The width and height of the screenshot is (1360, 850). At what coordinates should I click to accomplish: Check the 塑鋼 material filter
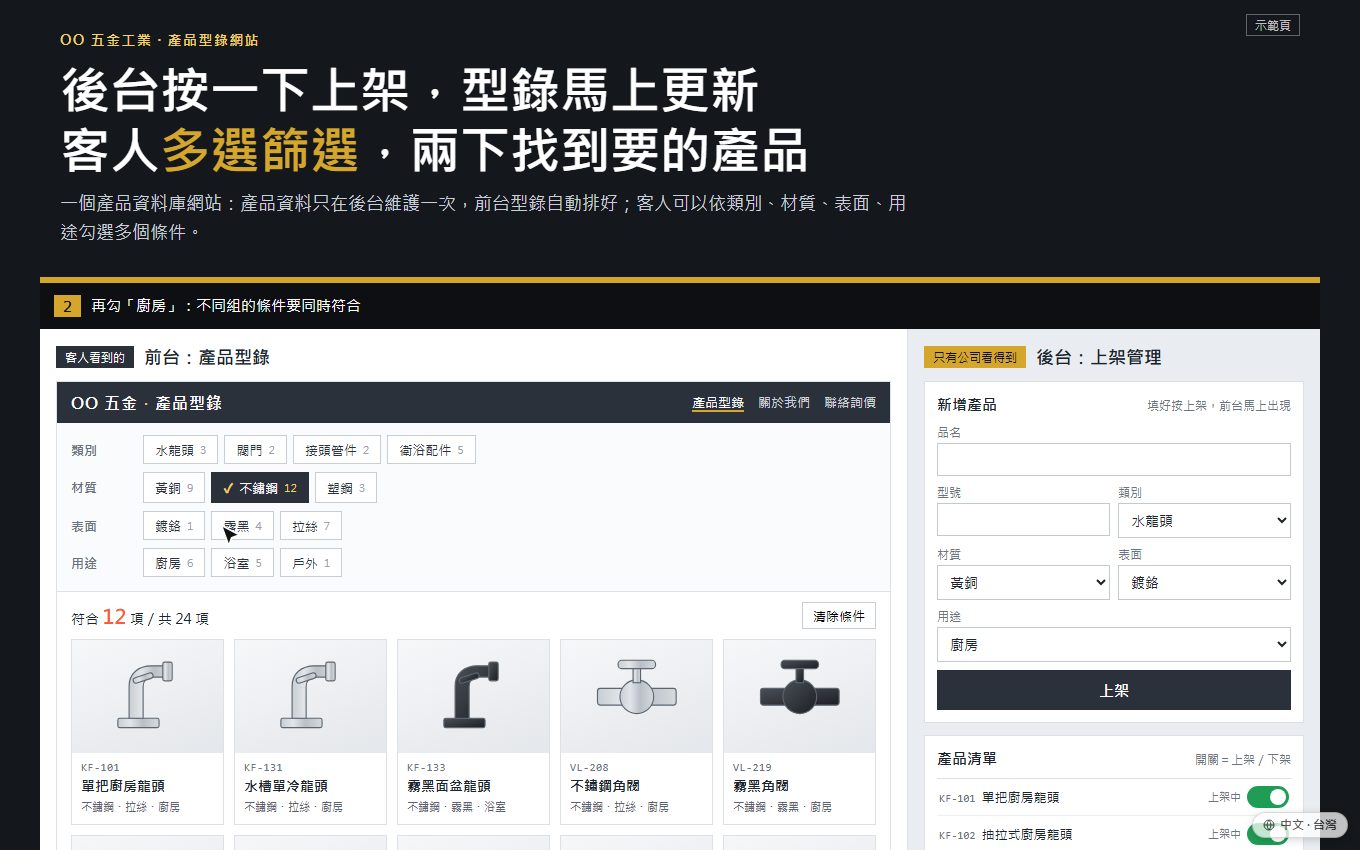346,488
